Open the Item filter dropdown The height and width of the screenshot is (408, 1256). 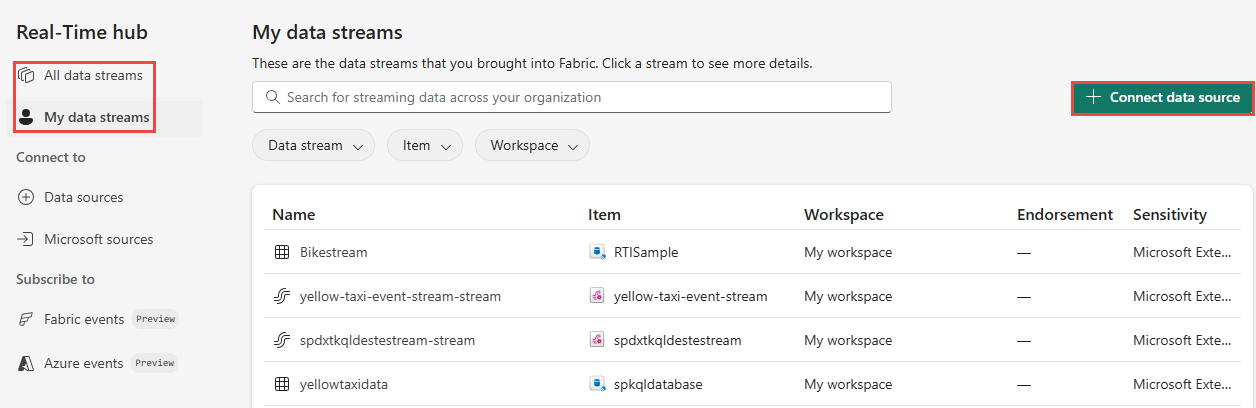[x=425, y=145]
